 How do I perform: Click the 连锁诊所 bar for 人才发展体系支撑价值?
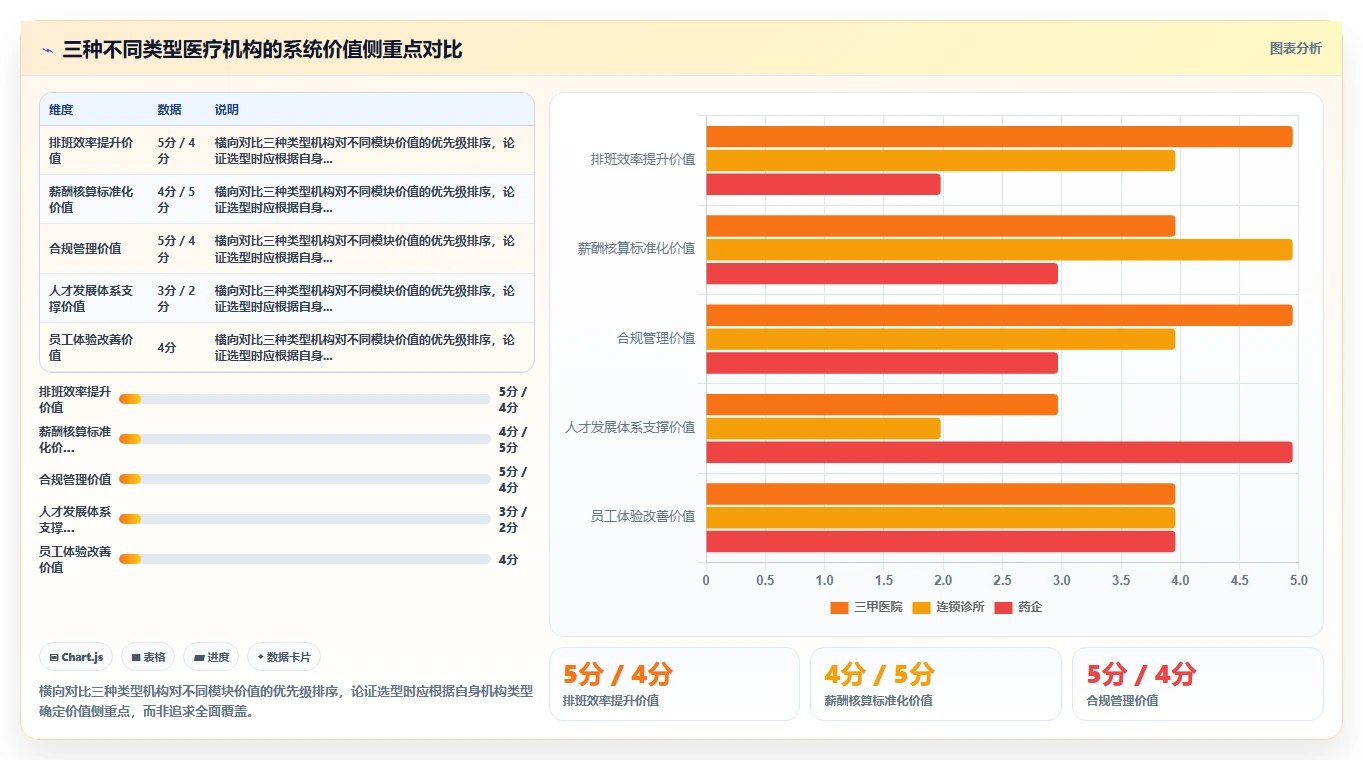[823, 428]
